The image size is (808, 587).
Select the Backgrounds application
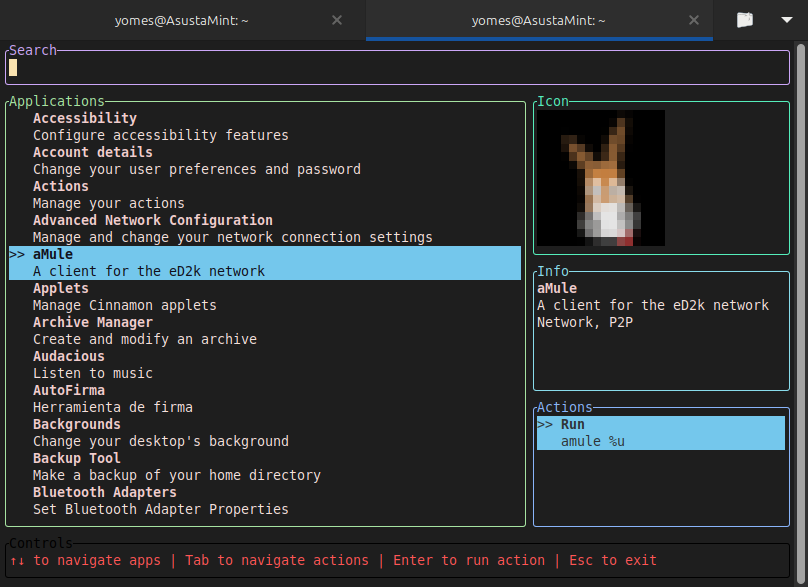pyautogui.click(x=77, y=424)
